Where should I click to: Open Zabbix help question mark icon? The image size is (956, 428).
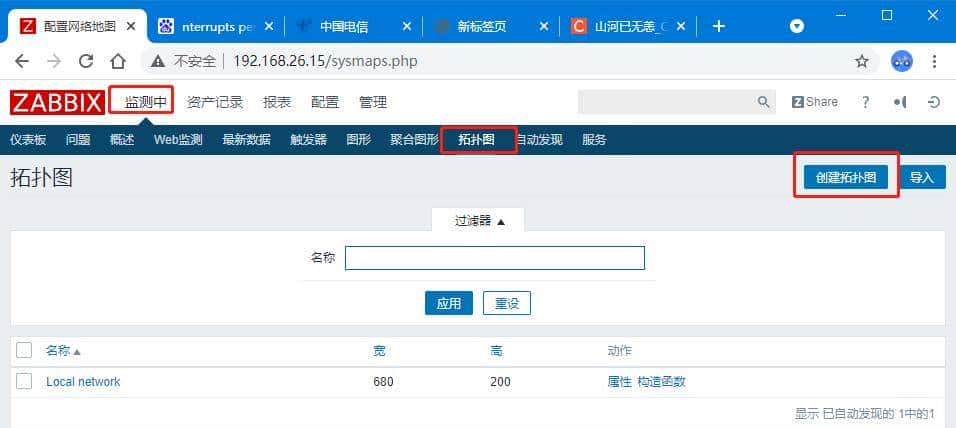point(865,102)
